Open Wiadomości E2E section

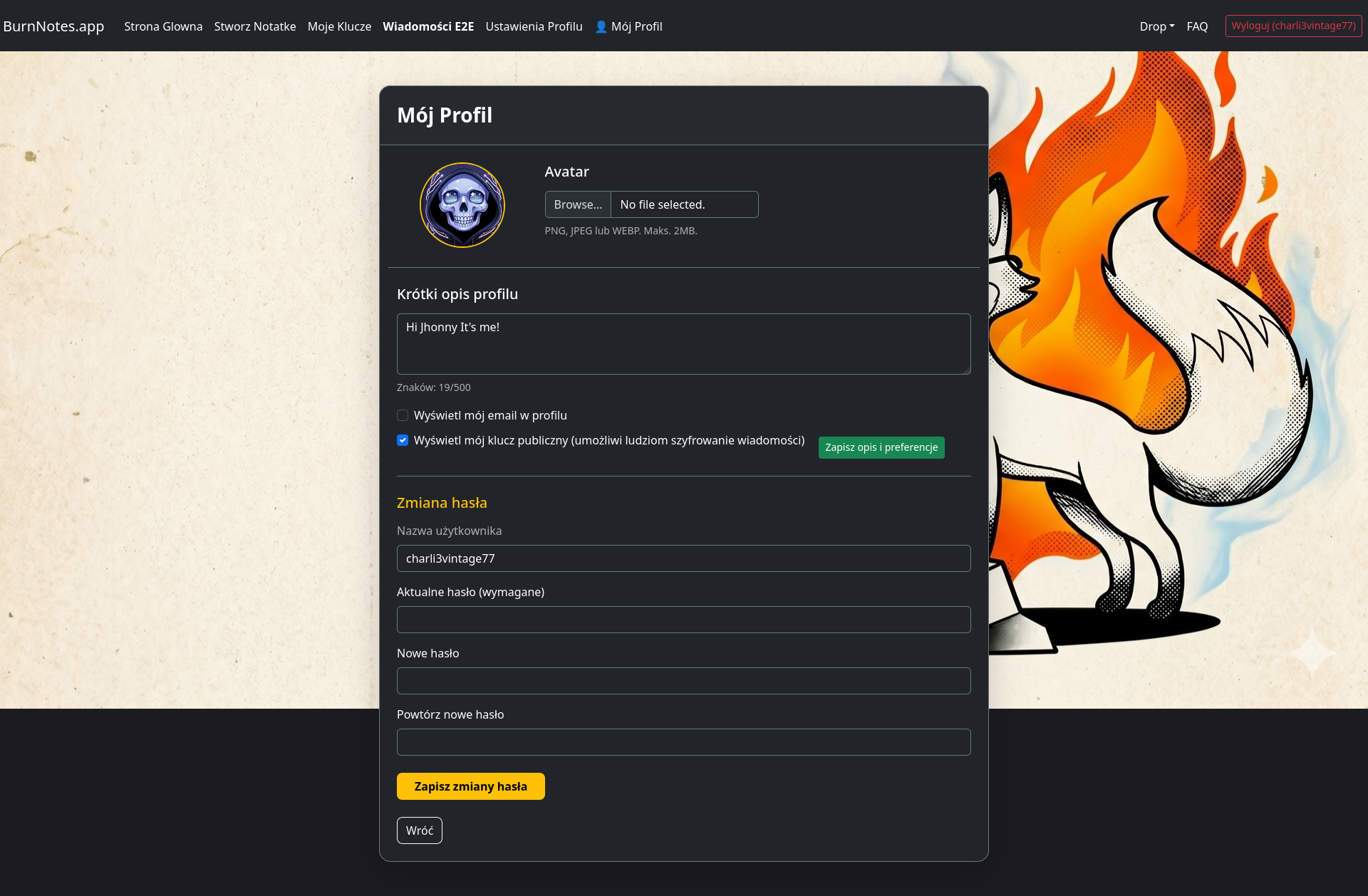click(x=428, y=26)
